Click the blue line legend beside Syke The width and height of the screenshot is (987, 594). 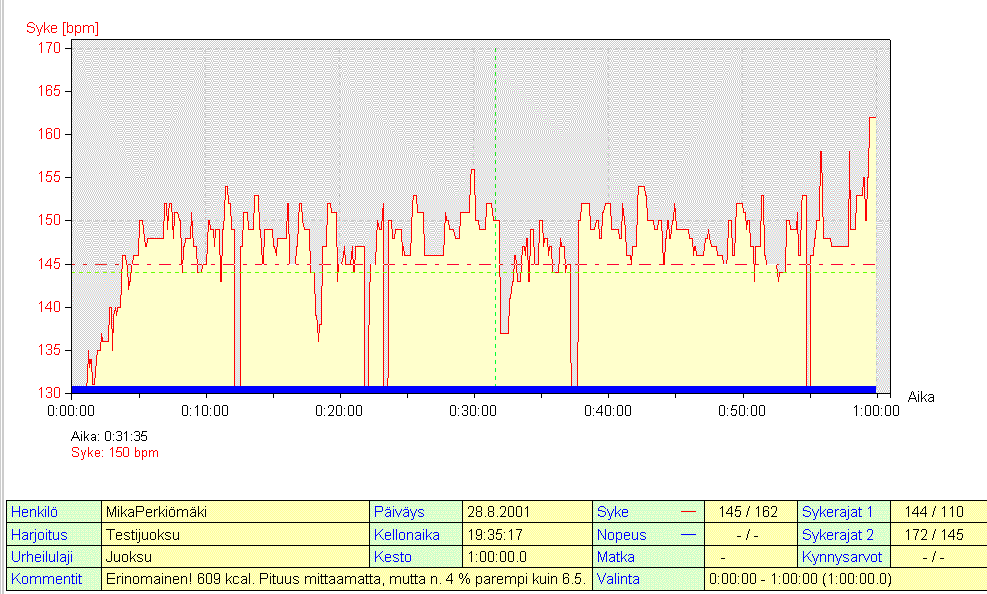[688, 512]
